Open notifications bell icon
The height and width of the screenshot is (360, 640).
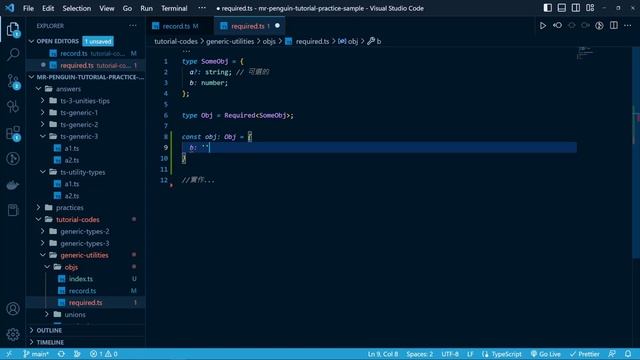[628, 354]
